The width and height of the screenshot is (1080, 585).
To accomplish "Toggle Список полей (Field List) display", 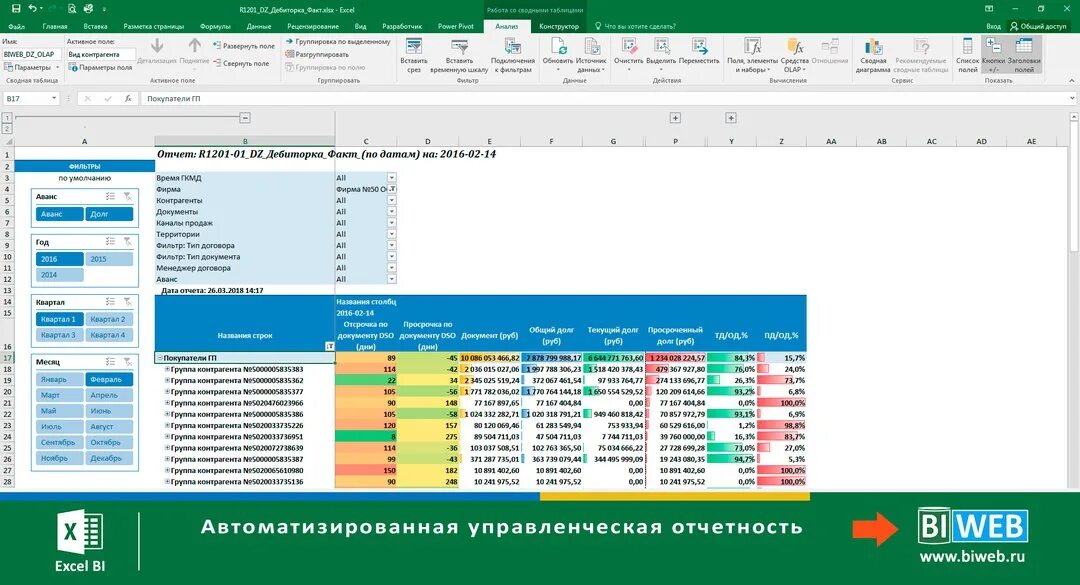I will [x=968, y=55].
